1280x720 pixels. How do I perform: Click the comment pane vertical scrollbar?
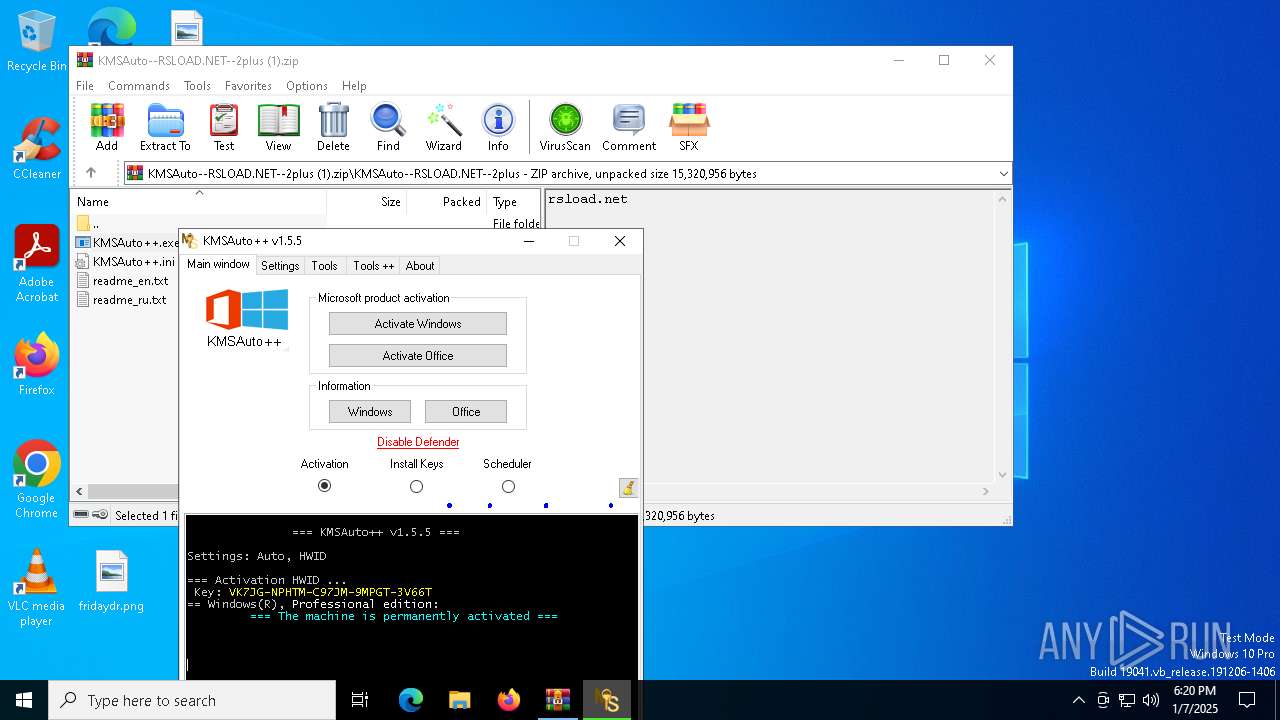pyautogui.click(x=1002, y=337)
